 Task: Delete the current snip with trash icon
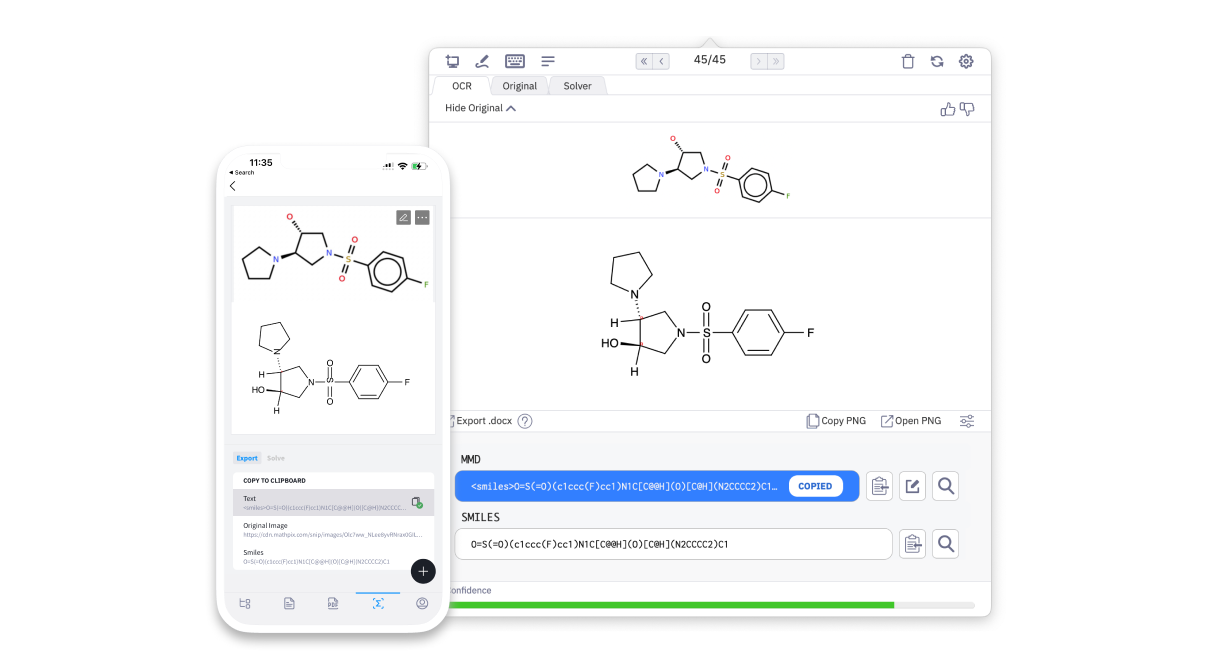click(908, 61)
